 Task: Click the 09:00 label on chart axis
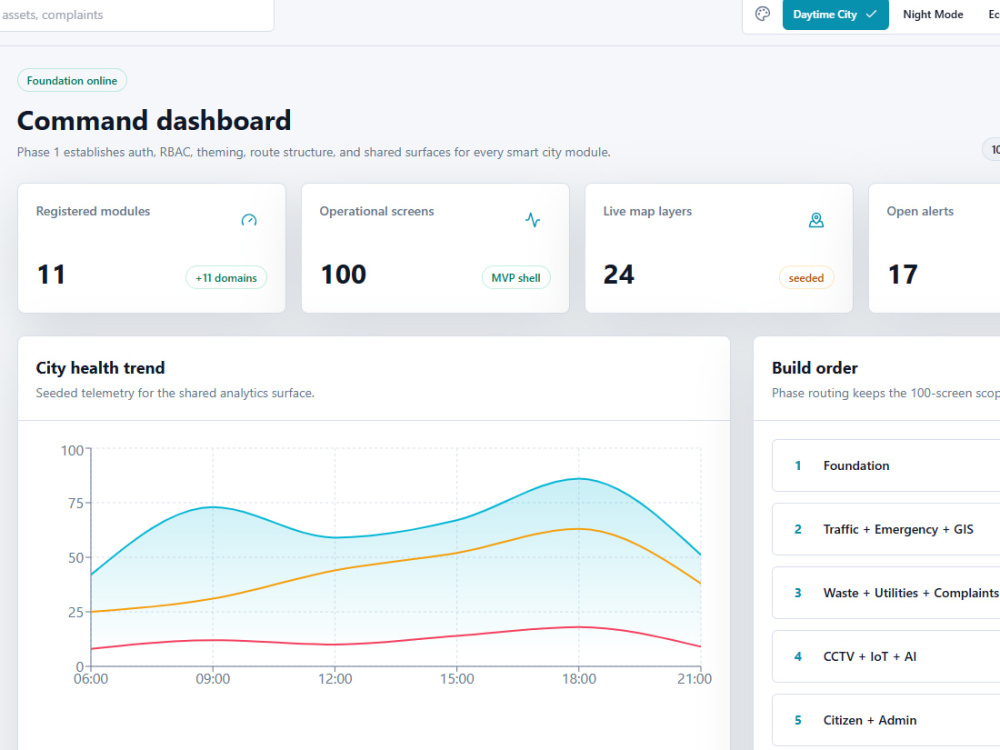212,679
